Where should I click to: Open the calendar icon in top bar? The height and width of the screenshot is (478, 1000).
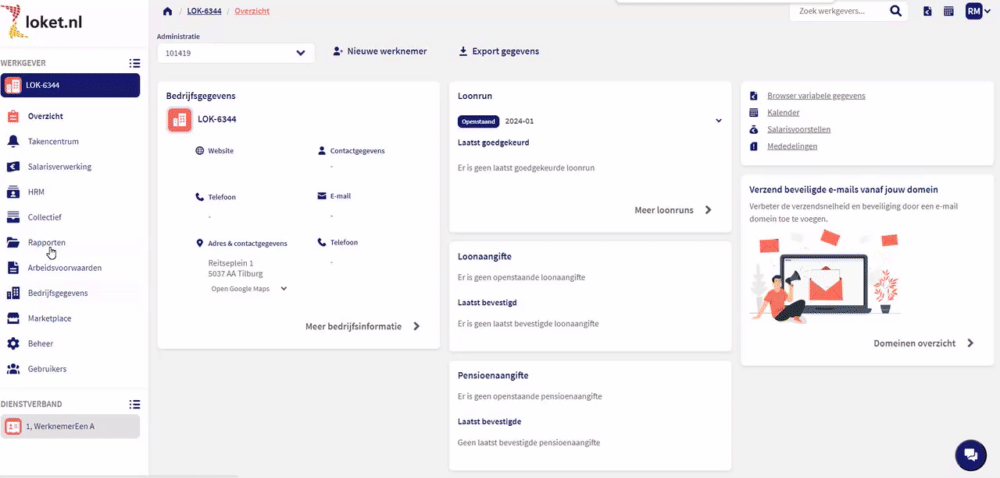(948, 11)
